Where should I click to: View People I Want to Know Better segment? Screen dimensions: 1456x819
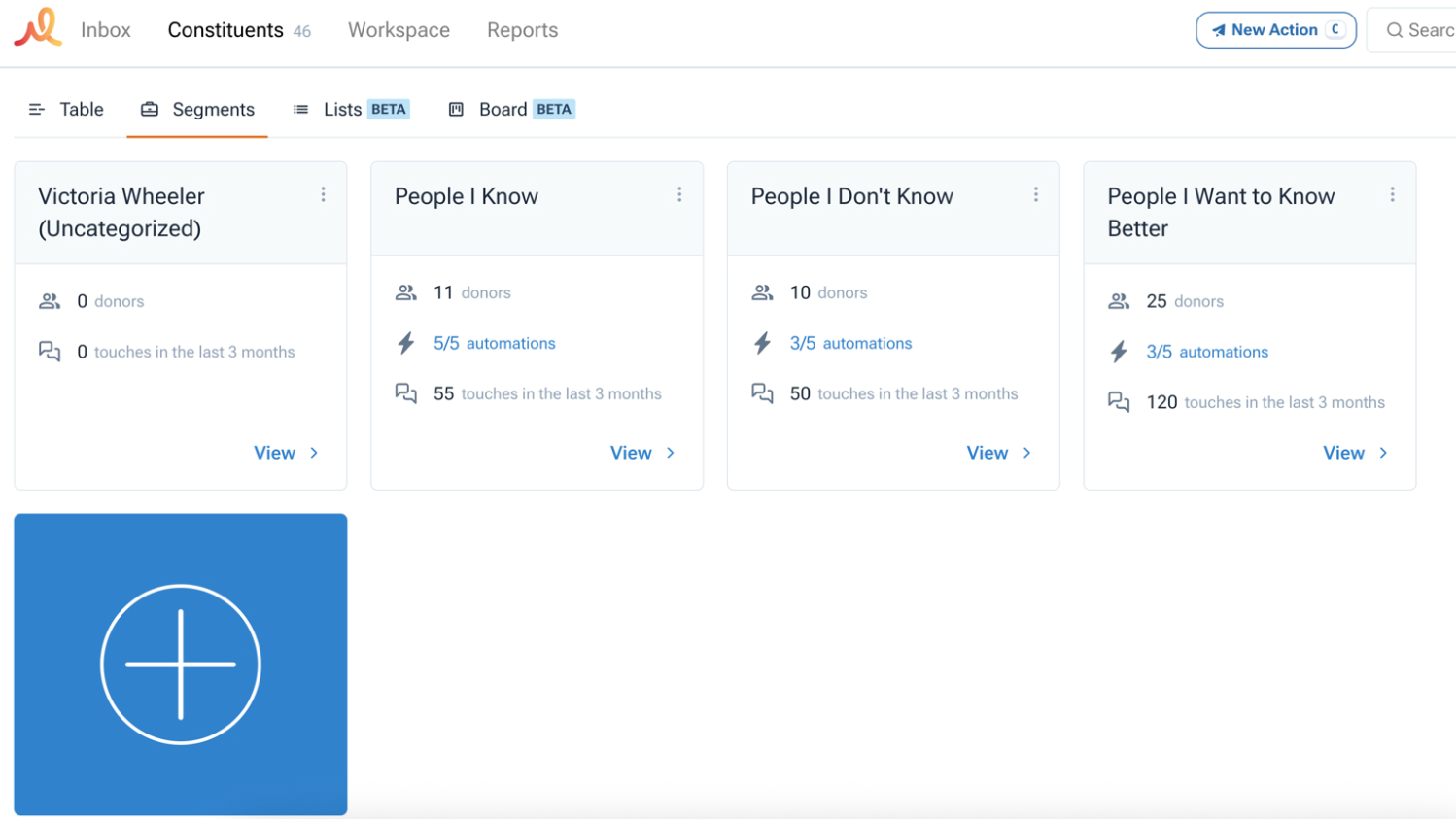(x=1357, y=453)
